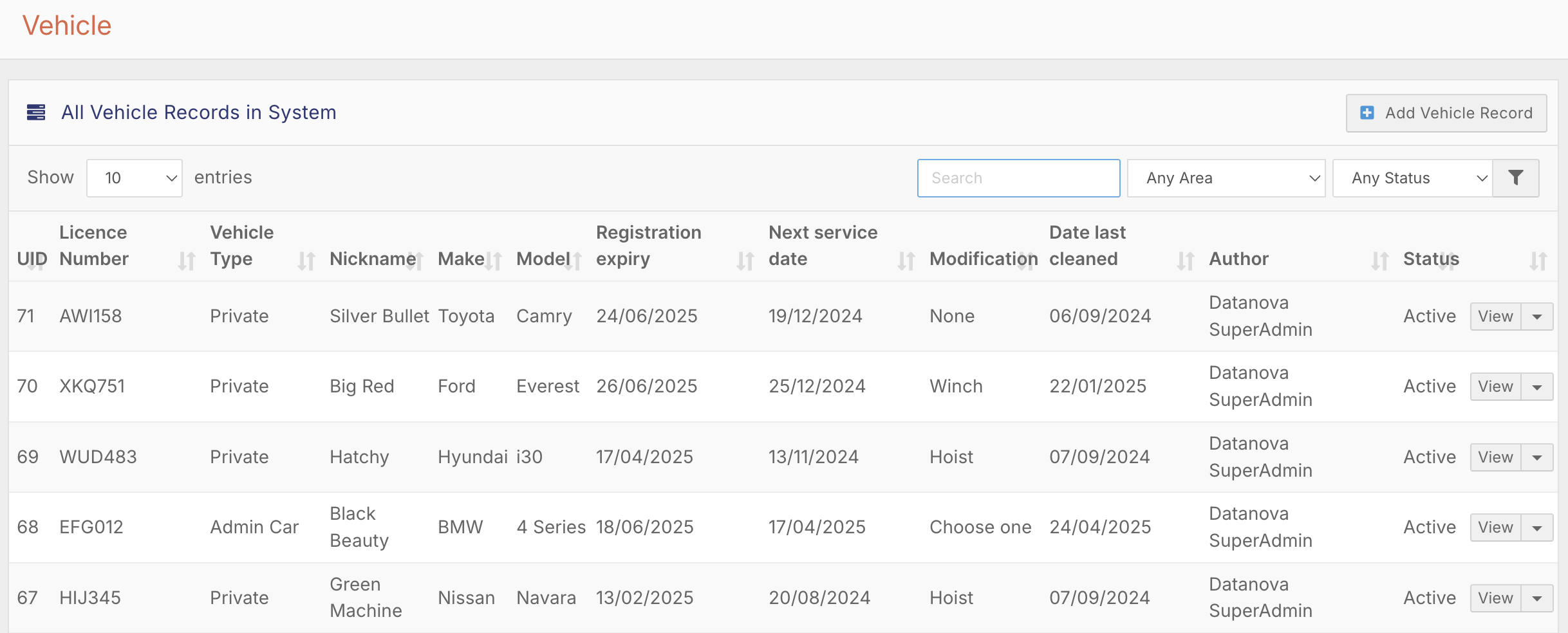Click registration expiry 13/02/2025 cell
This screenshot has width=1568, height=633.
pos(645,598)
